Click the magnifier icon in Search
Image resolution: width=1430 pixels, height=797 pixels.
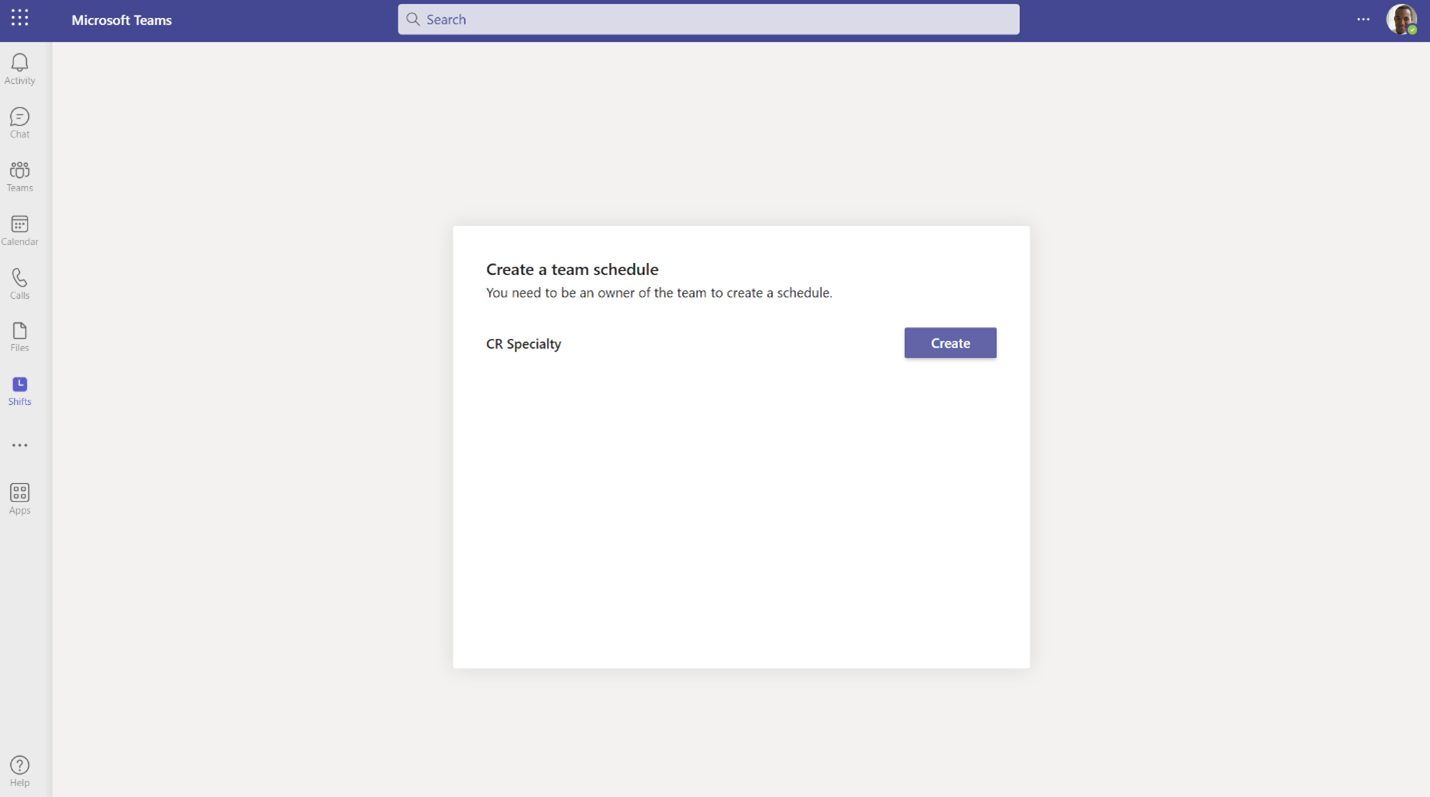413,19
